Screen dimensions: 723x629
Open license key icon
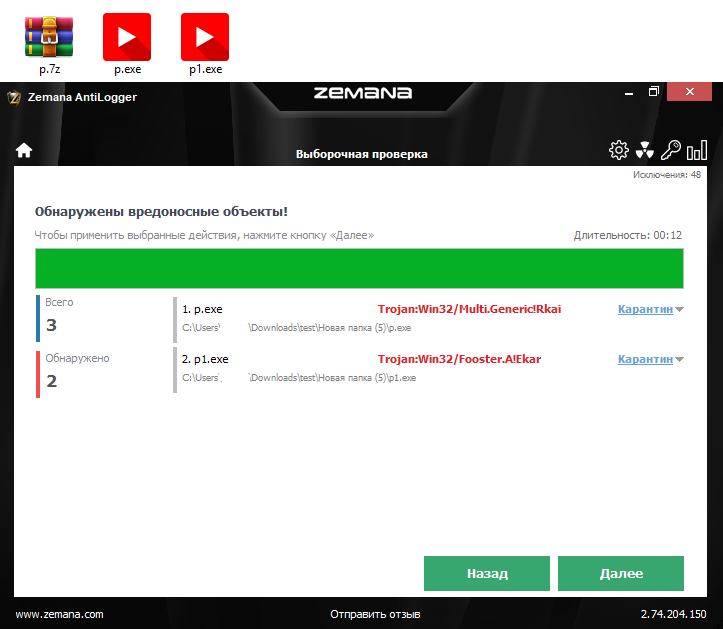[x=670, y=150]
